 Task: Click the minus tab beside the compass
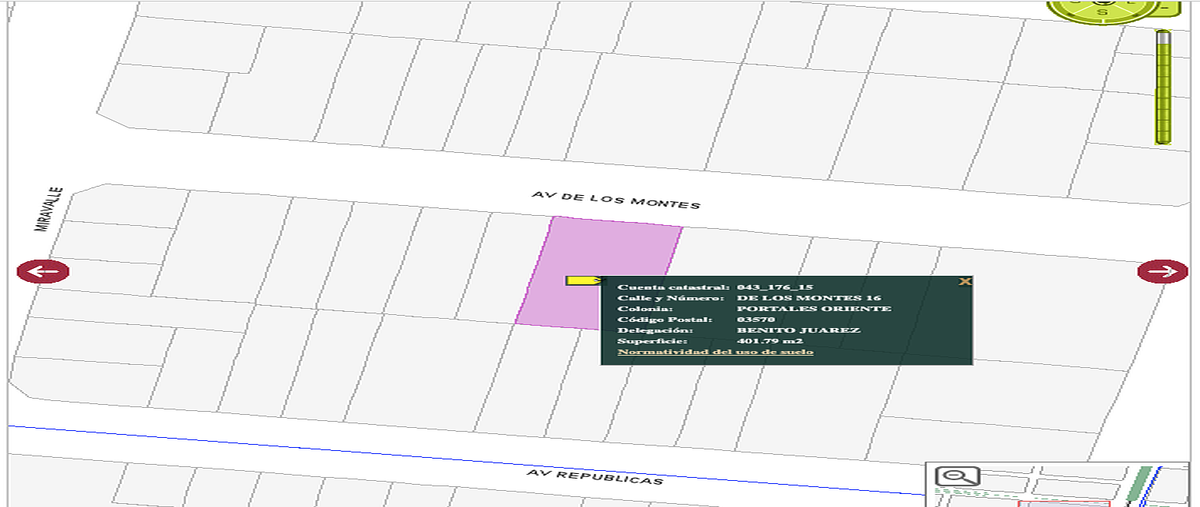(x=1164, y=8)
